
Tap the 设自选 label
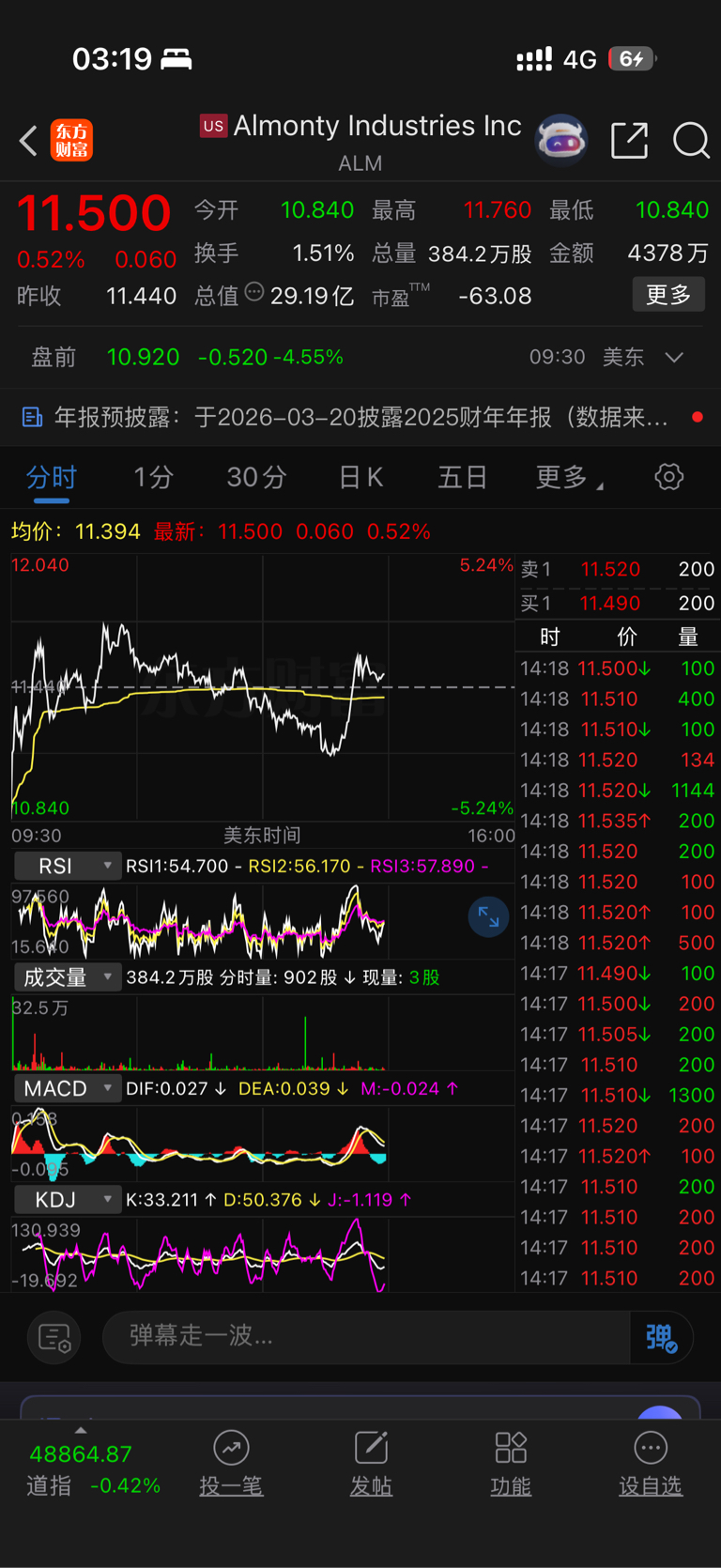651,1486
